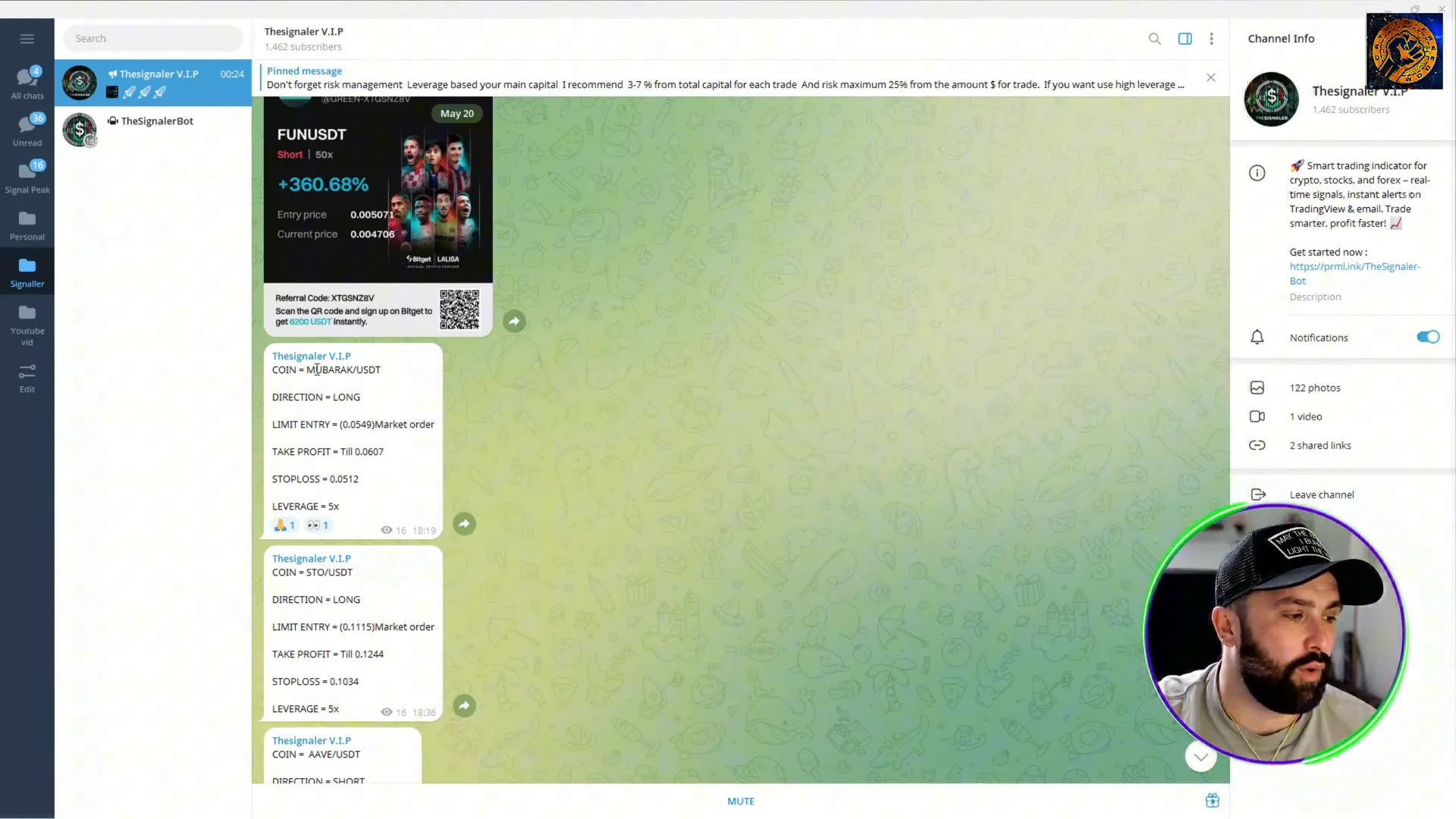Click the channel avatar in Channel Info
The height and width of the screenshot is (819, 1456).
click(1272, 99)
